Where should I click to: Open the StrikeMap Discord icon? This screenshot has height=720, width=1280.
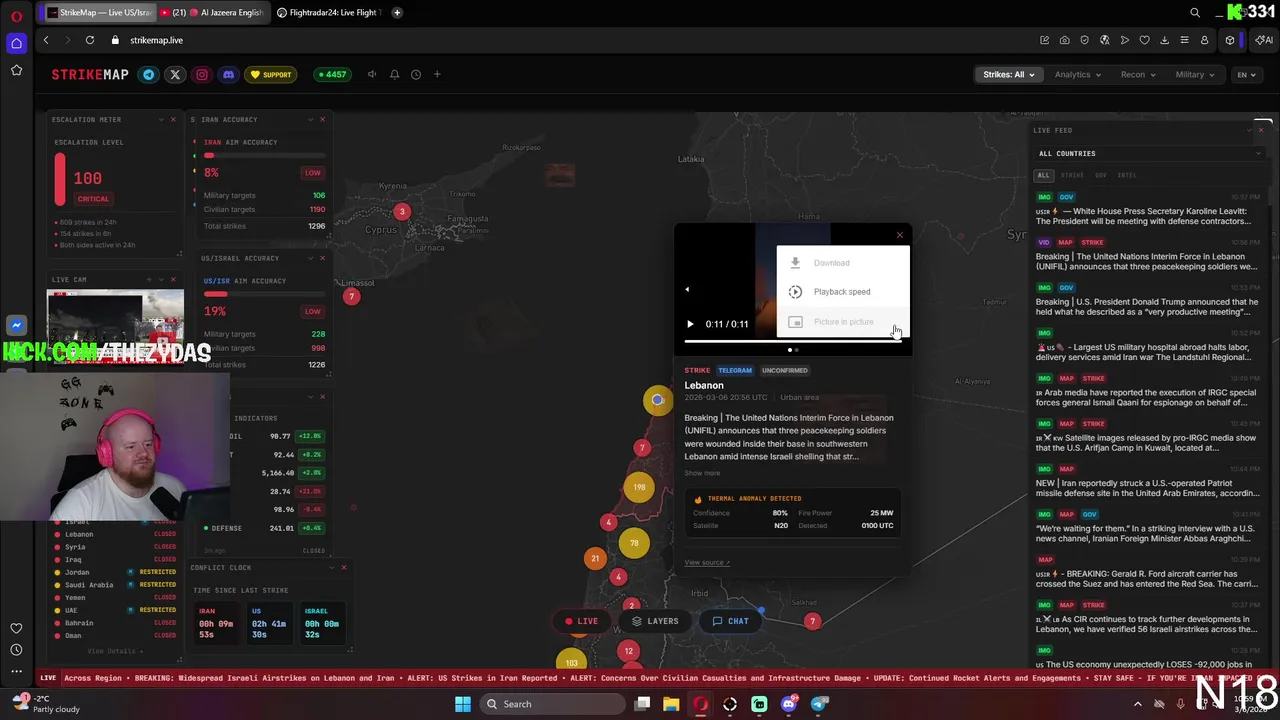click(x=228, y=74)
